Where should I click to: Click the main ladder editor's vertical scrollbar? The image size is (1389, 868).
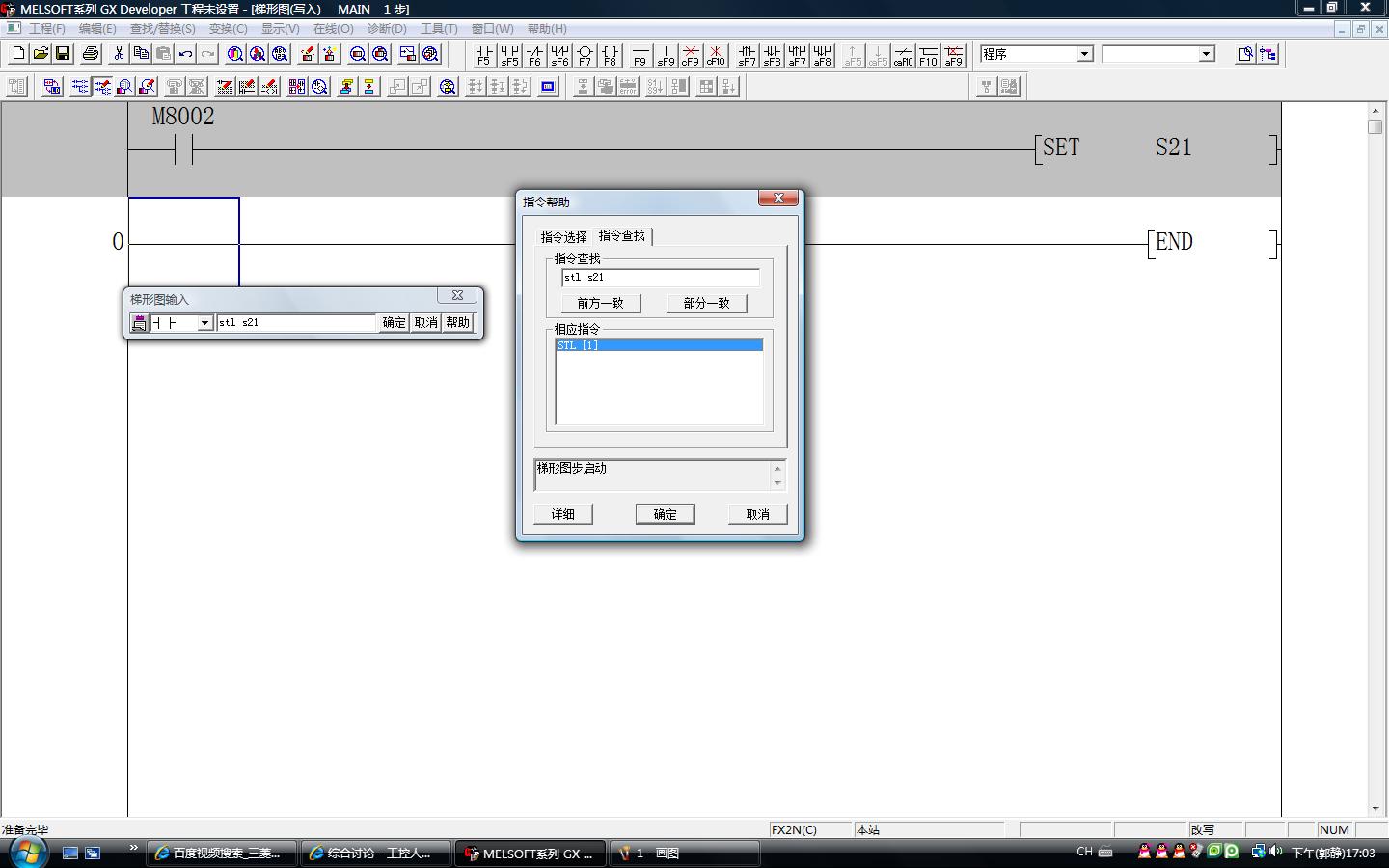tap(1375, 463)
